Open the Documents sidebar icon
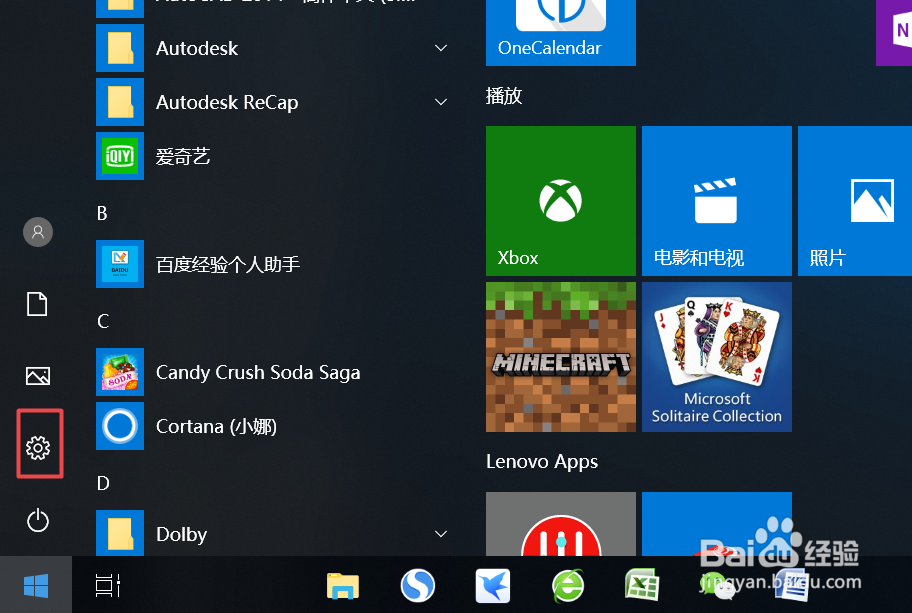 (37, 304)
